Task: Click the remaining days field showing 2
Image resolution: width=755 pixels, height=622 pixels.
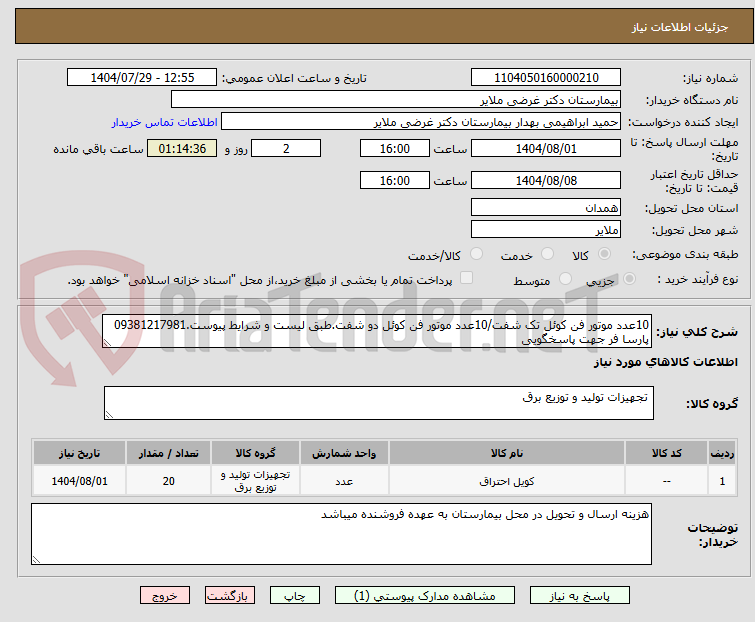Action: [286, 148]
